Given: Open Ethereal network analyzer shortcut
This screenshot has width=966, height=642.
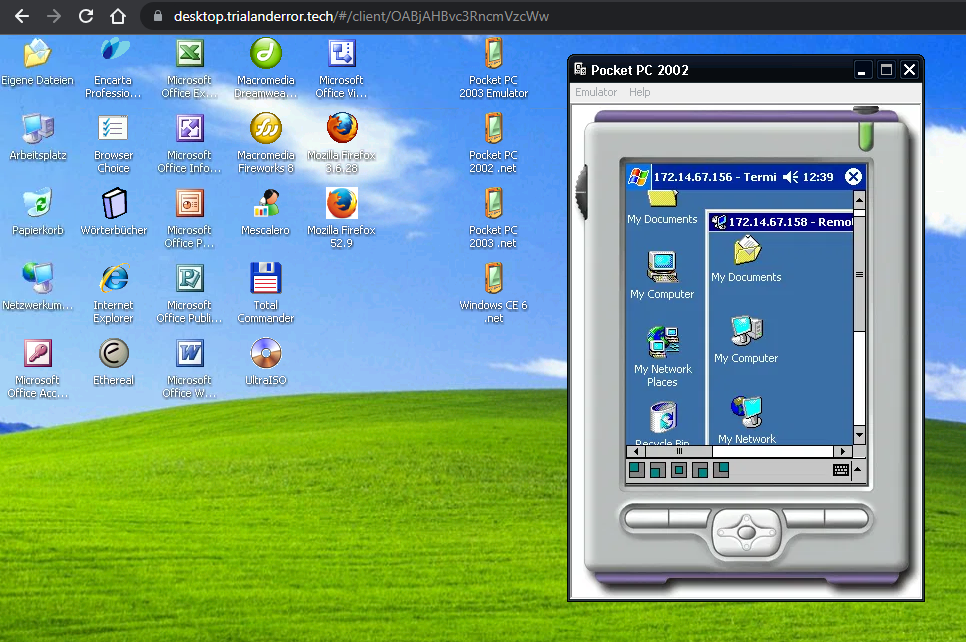Looking at the screenshot, I should (113, 363).
